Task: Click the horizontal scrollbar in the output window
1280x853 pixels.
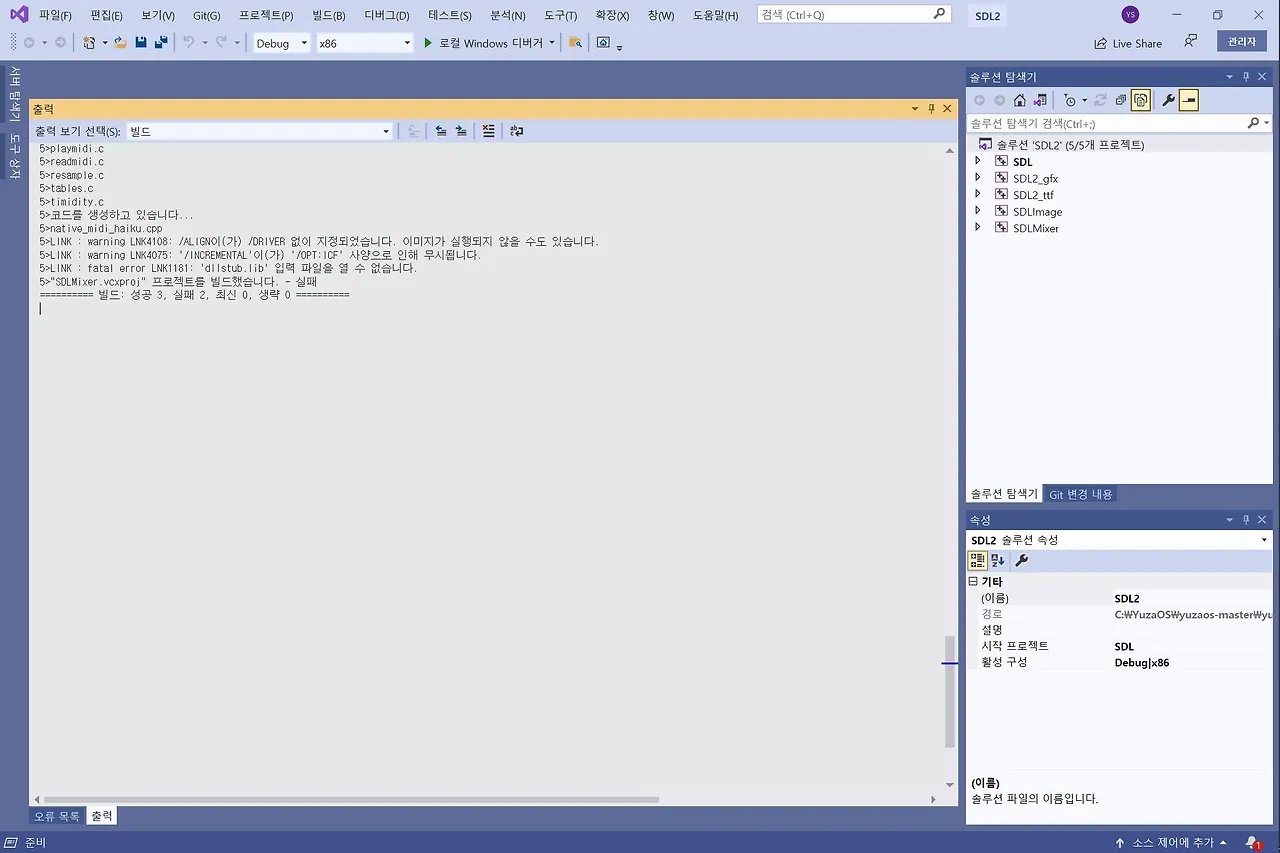Action: pos(351,799)
